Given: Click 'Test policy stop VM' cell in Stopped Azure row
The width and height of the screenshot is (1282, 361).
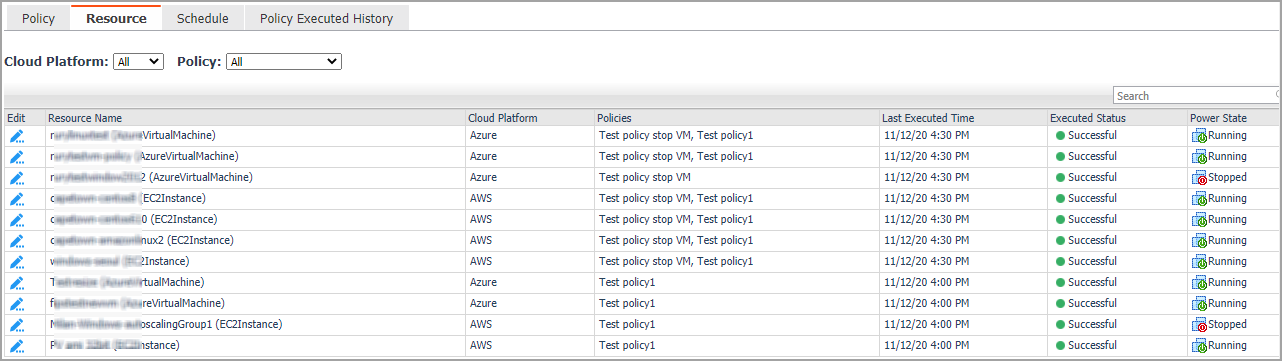Looking at the screenshot, I should click(x=645, y=178).
